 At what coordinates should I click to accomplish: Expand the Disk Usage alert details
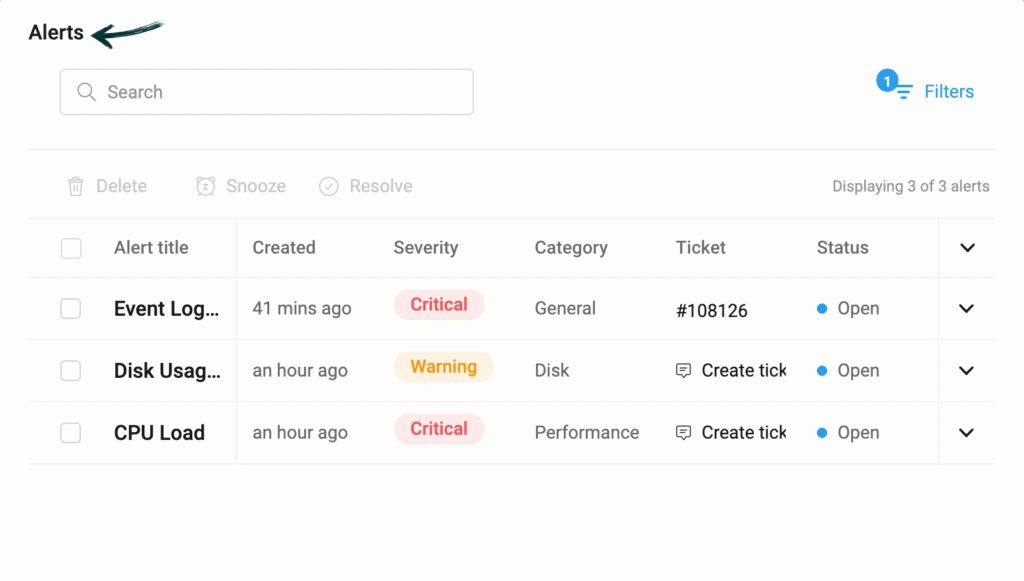click(966, 370)
